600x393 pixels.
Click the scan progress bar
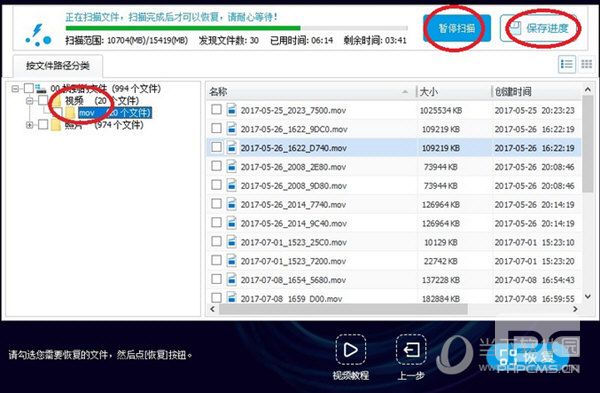[x=236, y=28]
